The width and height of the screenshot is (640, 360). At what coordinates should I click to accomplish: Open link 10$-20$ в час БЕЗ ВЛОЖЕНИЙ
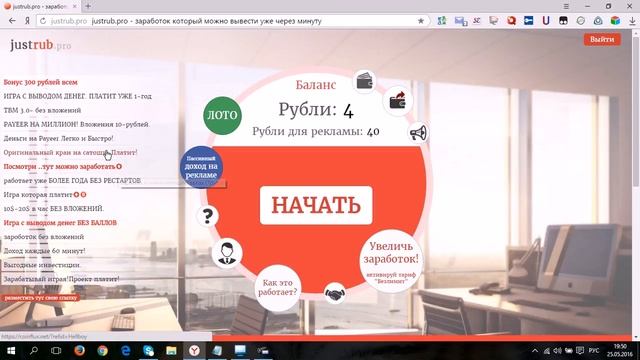point(54,209)
